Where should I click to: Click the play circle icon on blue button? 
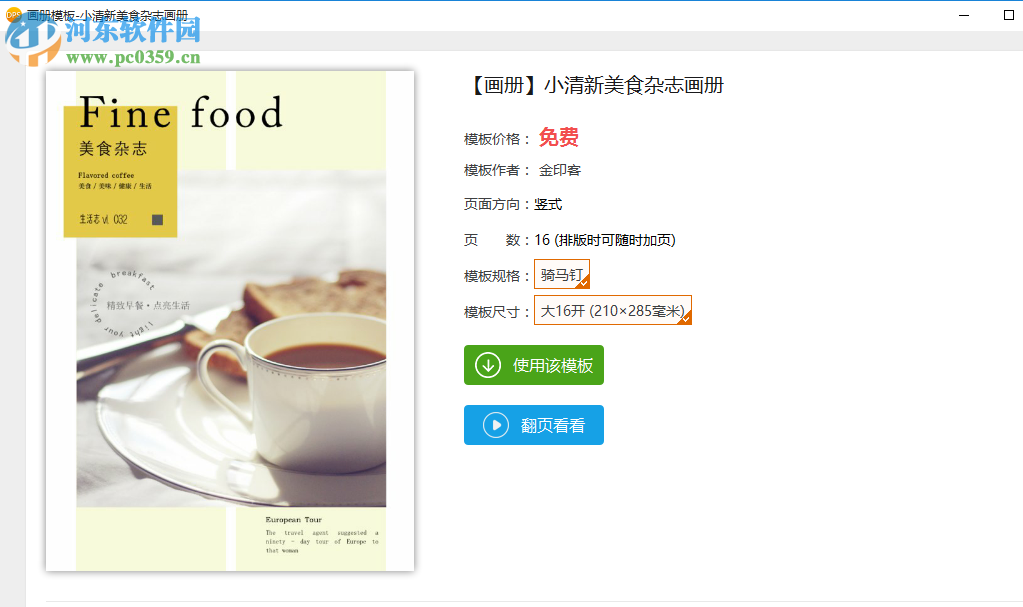(496, 426)
